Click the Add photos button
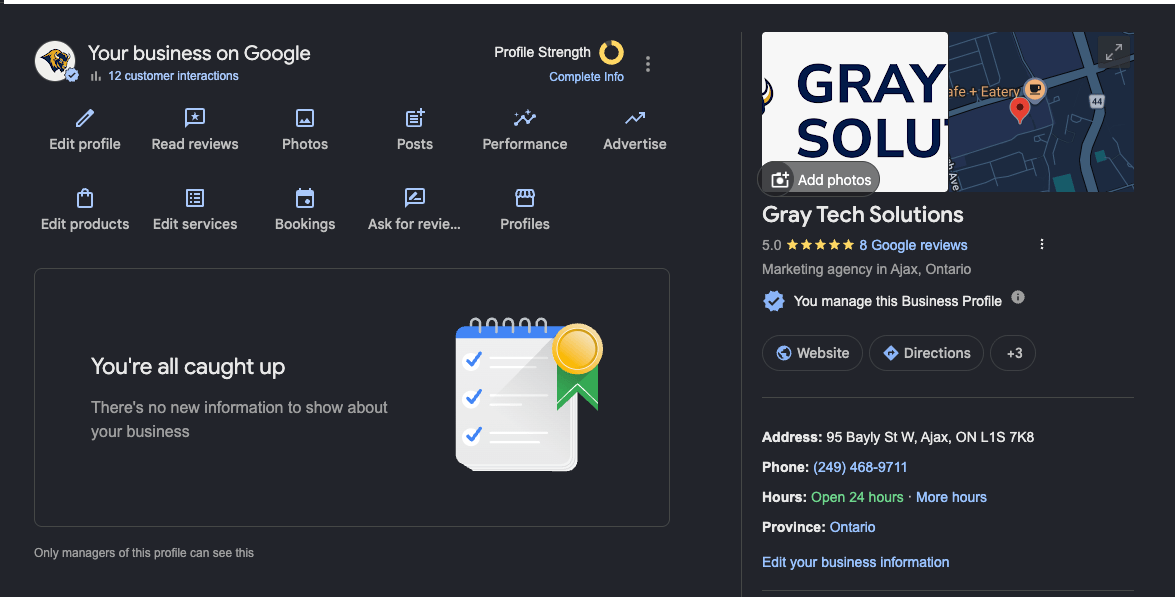This screenshot has width=1175, height=597. click(819, 180)
